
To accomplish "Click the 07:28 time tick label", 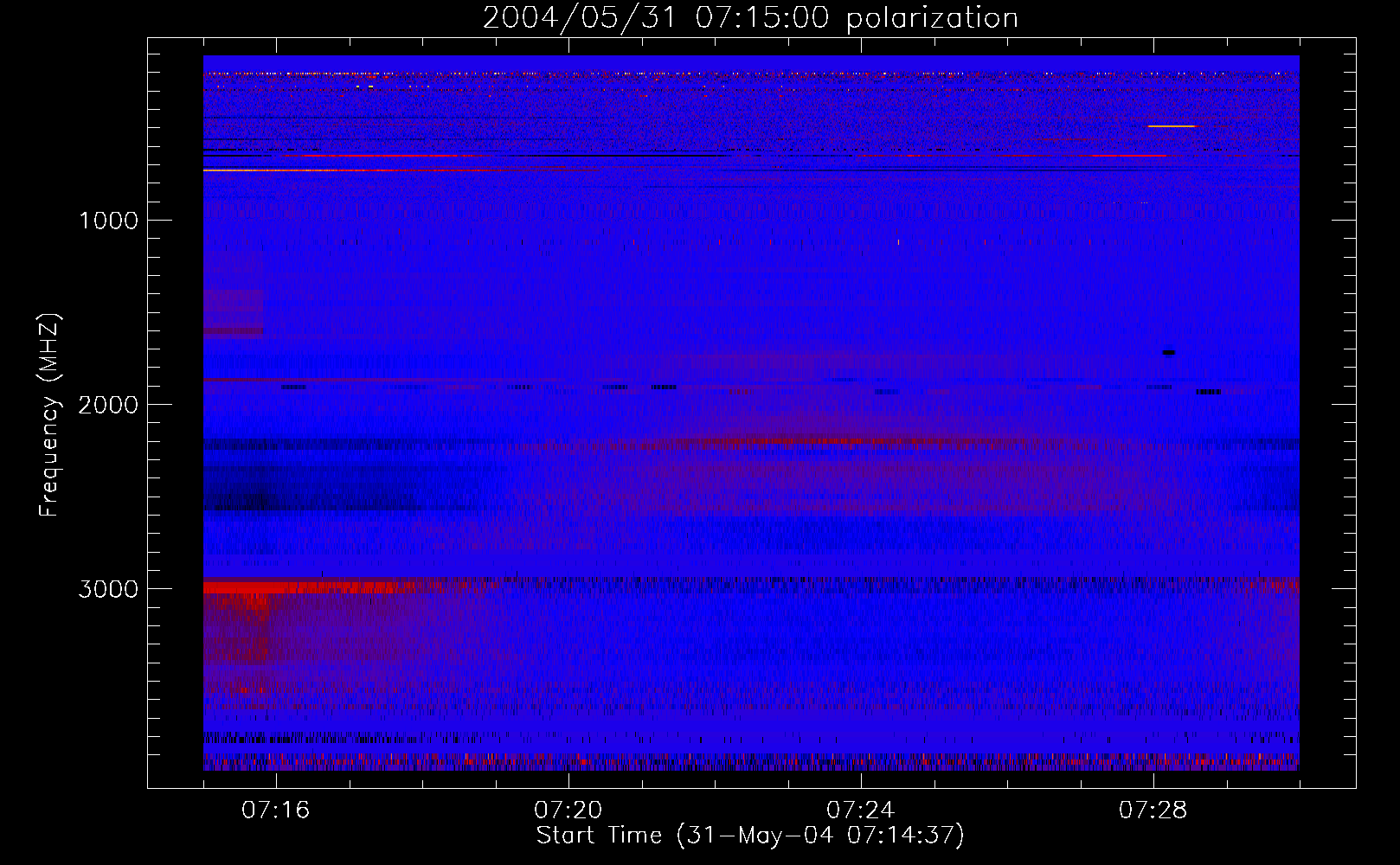I will [1153, 811].
